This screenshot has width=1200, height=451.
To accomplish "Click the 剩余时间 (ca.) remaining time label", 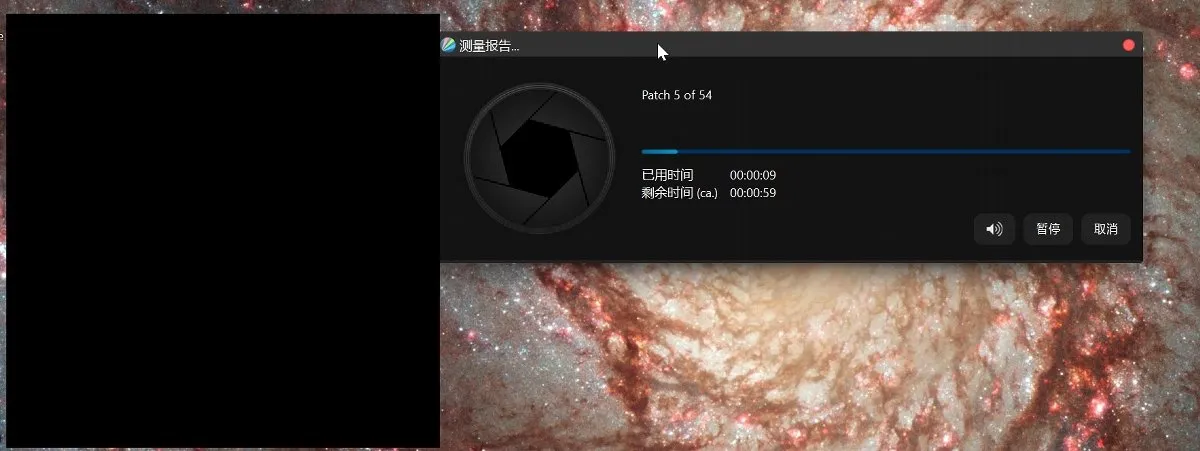I will pos(680,193).
